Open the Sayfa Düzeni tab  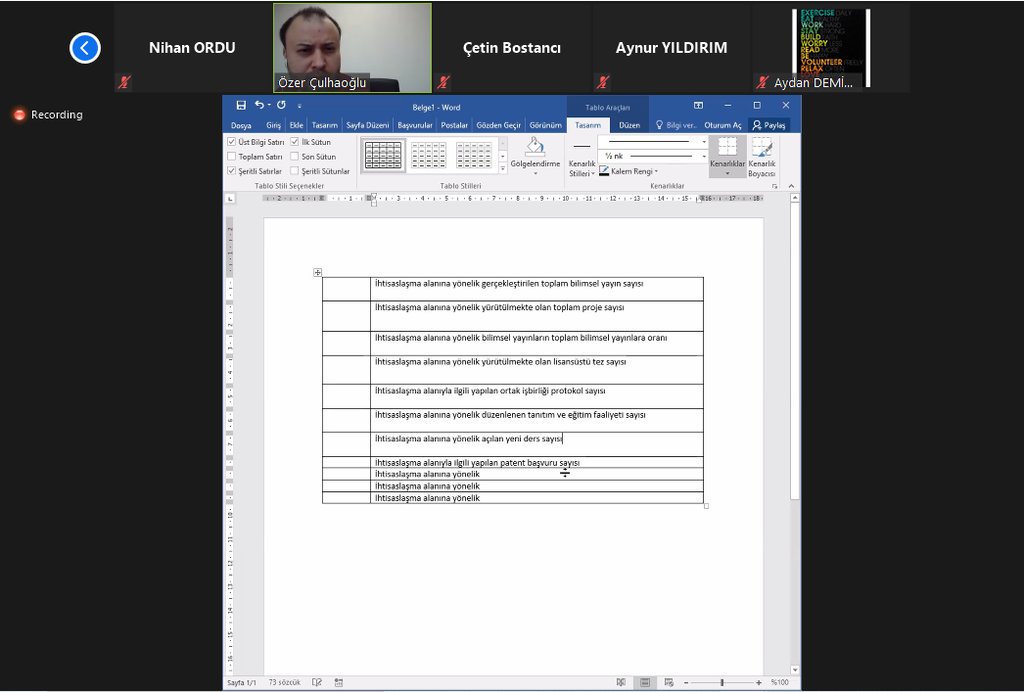(x=367, y=125)
